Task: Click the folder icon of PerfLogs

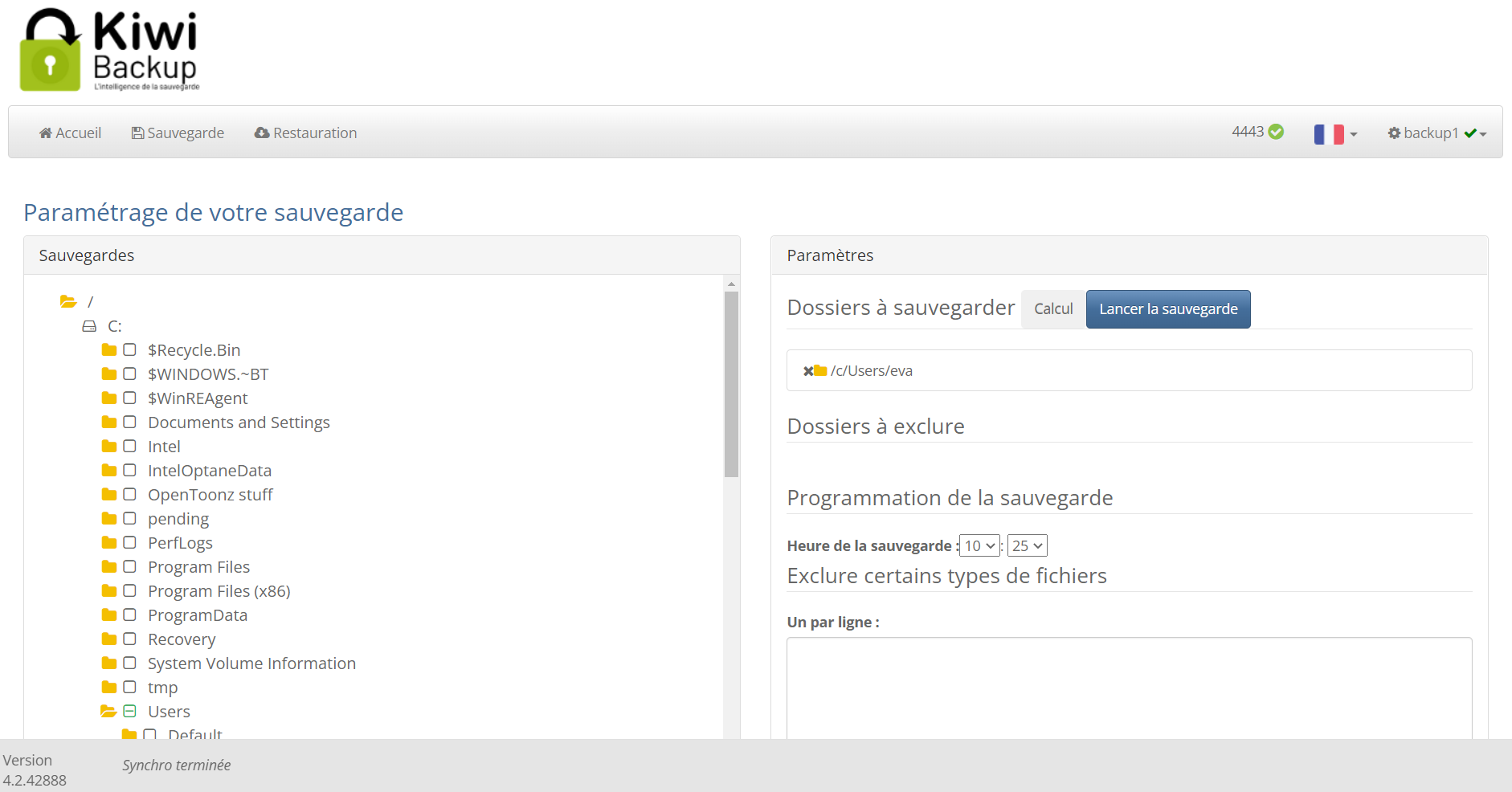Action: coord(109,543)
